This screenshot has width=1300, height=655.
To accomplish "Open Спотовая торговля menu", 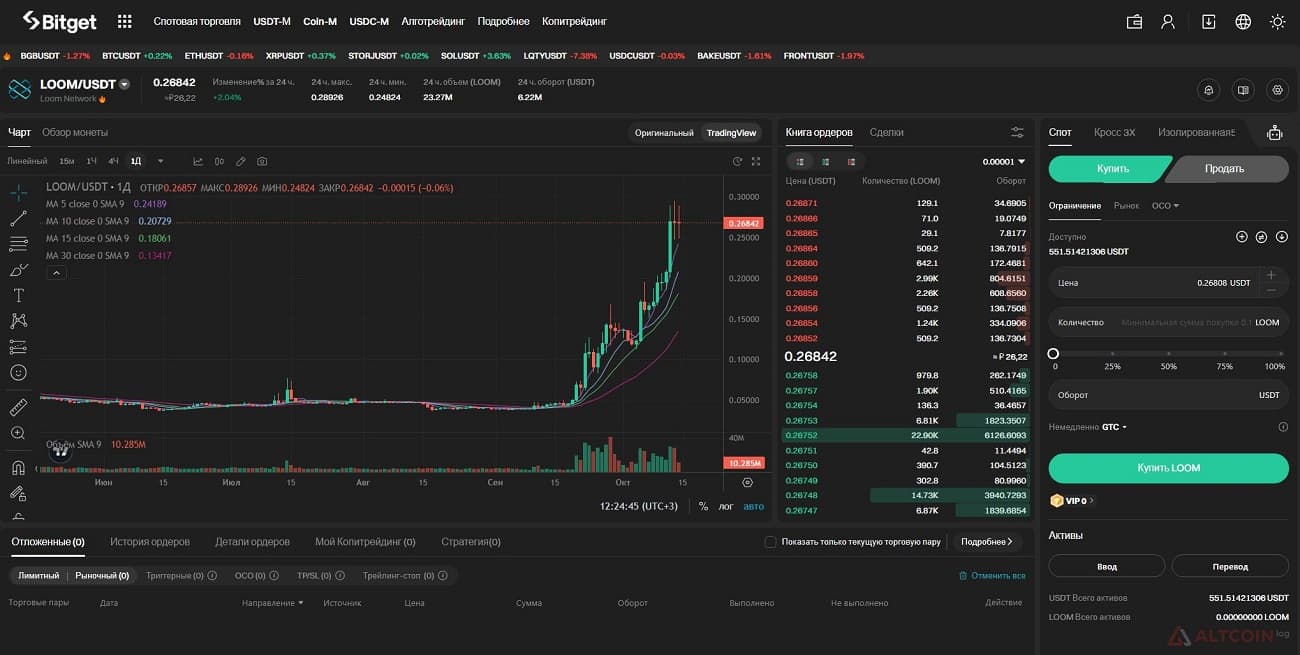I will click(x=197, y=21).
